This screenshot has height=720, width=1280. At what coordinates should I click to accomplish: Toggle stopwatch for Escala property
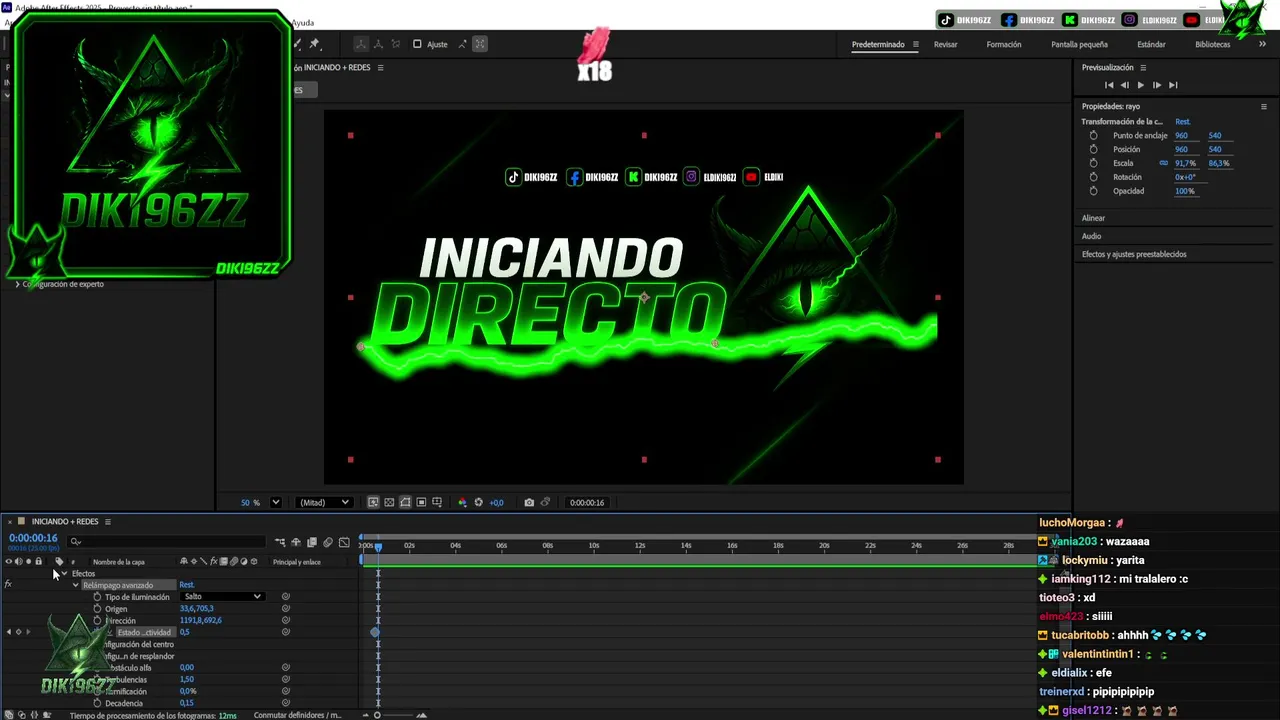click(x=1093, y=163)
